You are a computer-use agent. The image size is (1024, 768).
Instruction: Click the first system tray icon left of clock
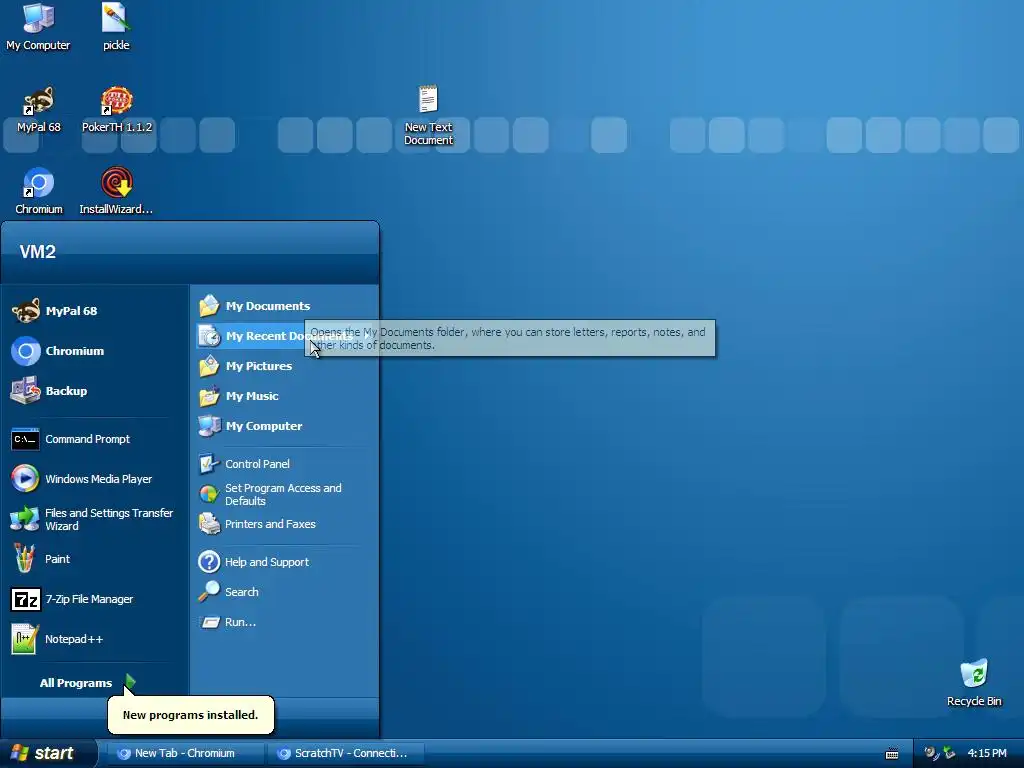(x=931, y=753)
